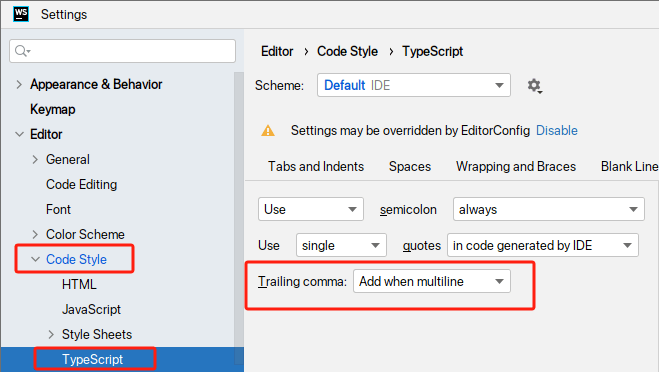Select Keymap in the settings tree
The image size is (659, 372).
coord(53,109)
